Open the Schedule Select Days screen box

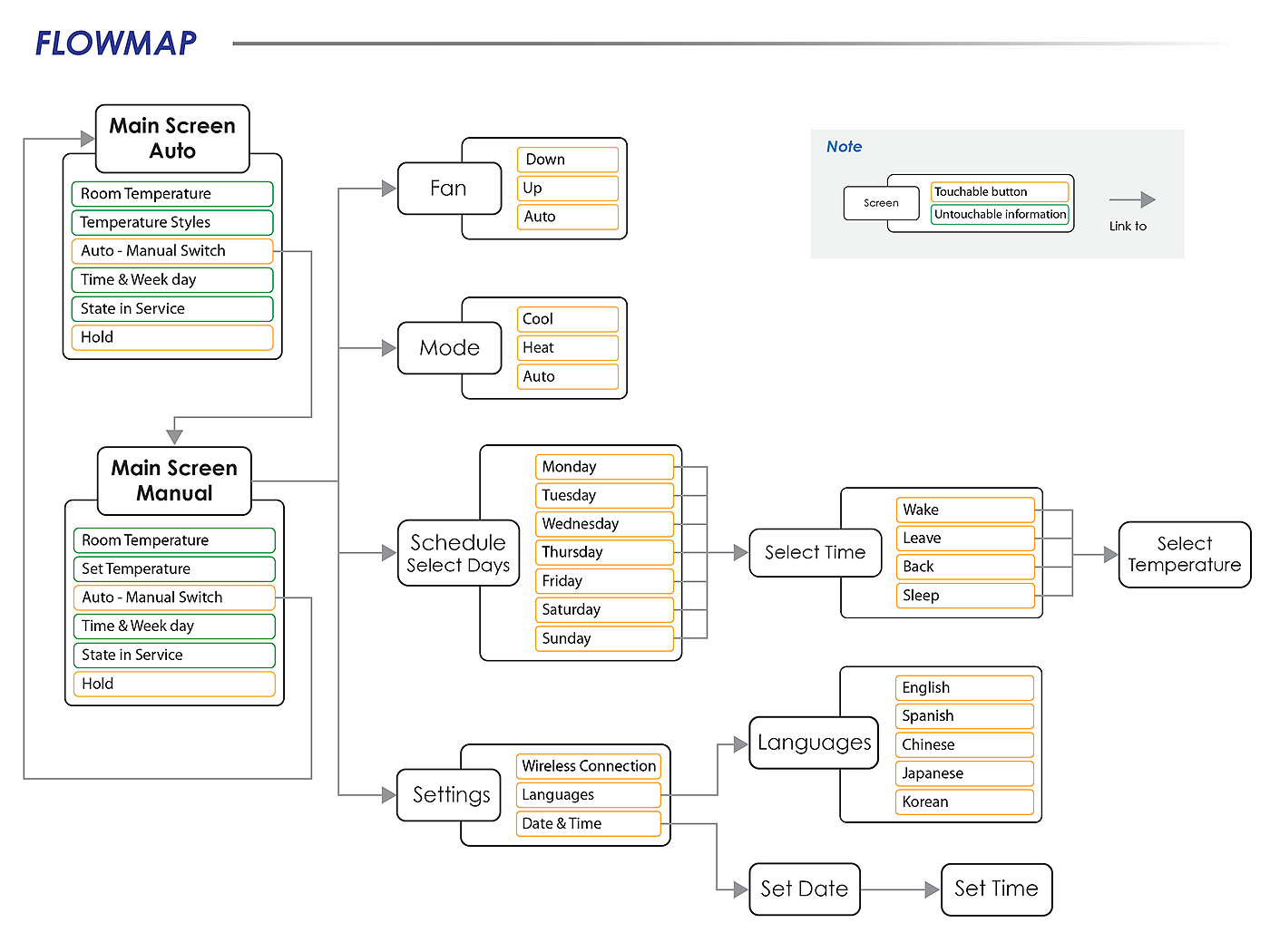(x=458, y=553)
